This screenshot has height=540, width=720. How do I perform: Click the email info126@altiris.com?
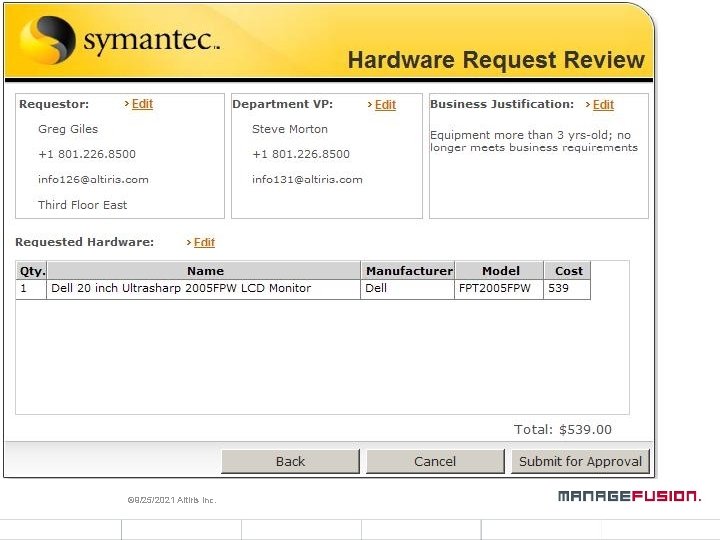tap(93, 180)
